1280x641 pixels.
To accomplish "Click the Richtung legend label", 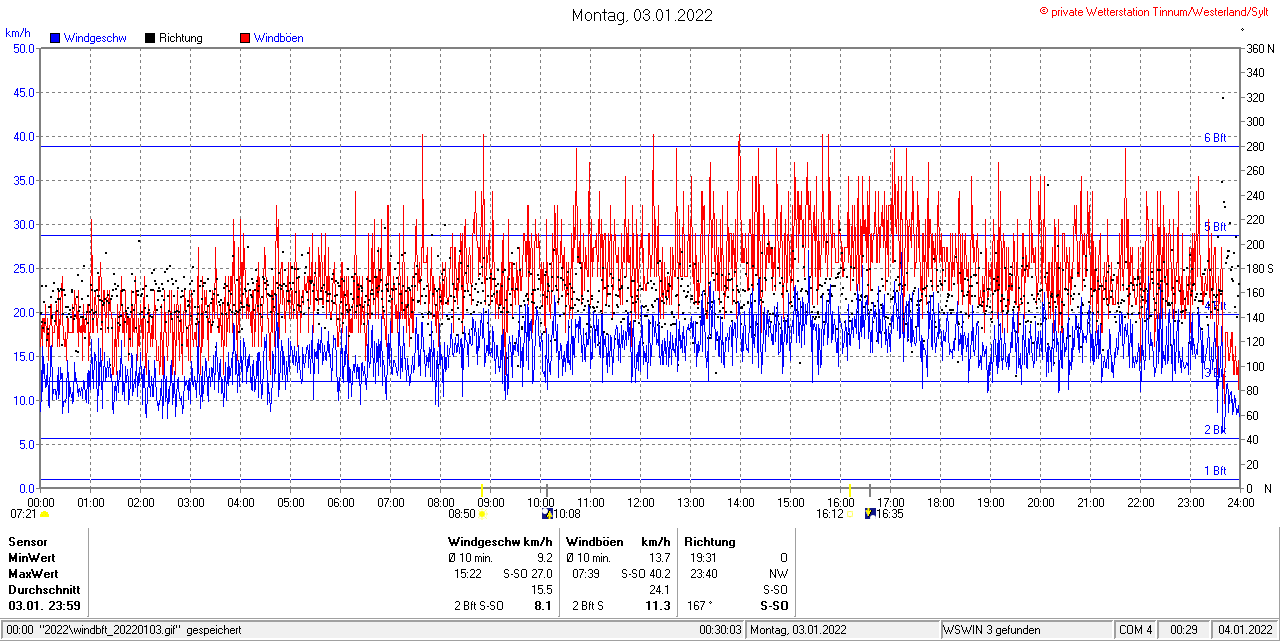I will pos(181,38).
